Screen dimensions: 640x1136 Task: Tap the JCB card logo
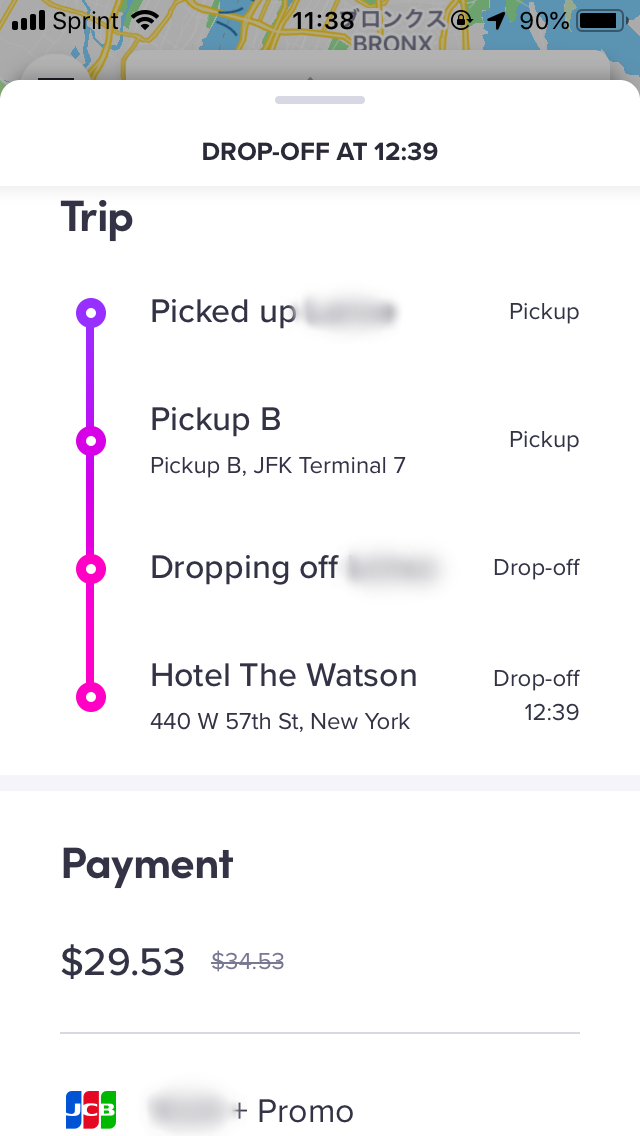[91, 1110]
